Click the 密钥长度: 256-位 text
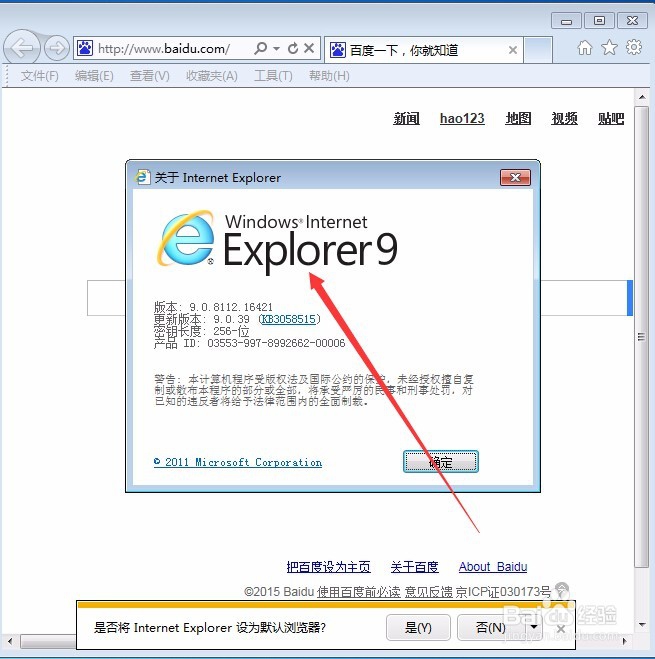Image resolution: width=655 pixels, height=659 pixels. tap(201, 331)
